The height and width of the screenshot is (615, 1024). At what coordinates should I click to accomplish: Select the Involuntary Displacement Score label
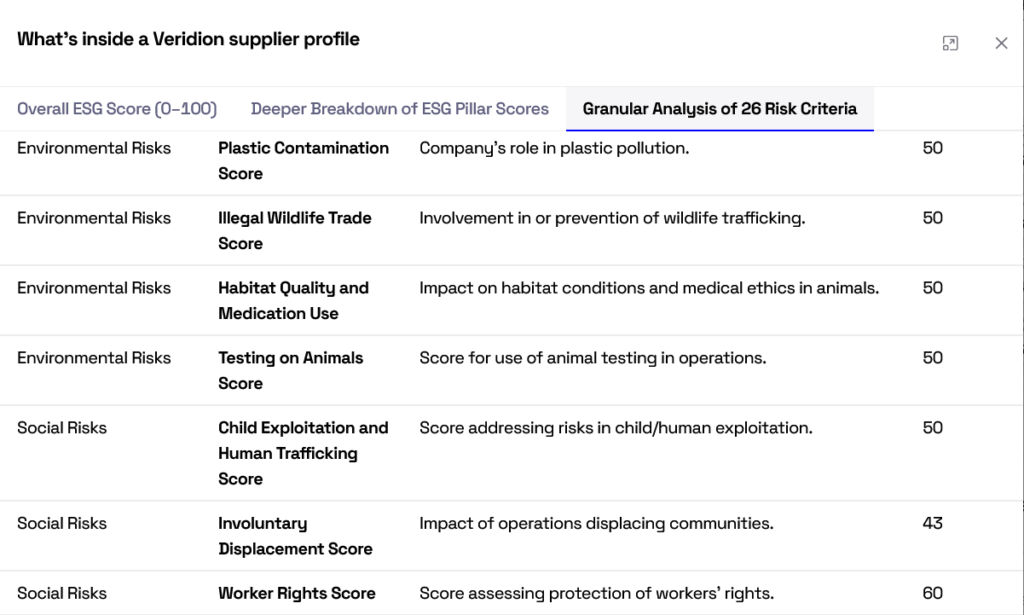(x=295, y=536)
